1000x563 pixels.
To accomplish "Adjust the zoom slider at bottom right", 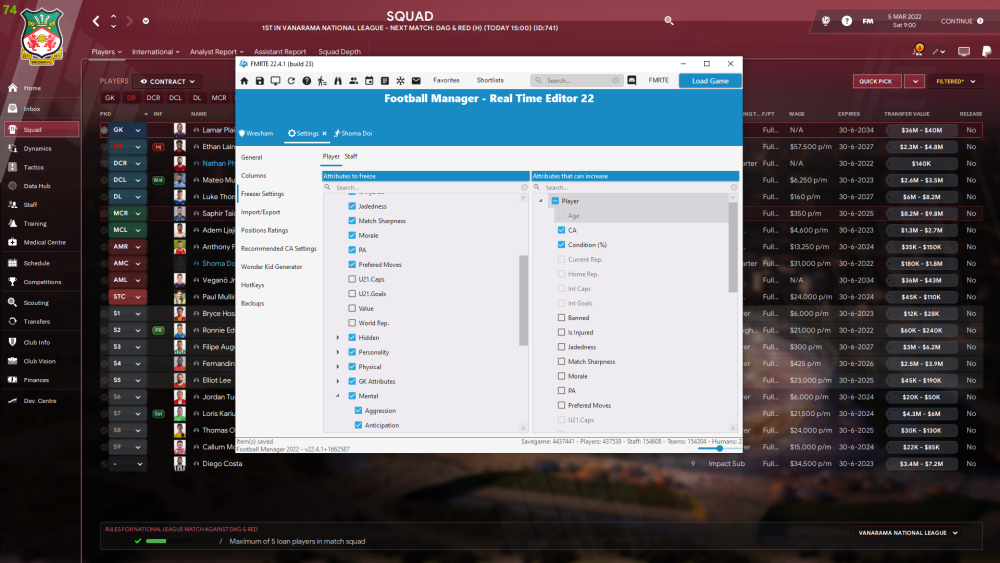I will tap(719, 448).
